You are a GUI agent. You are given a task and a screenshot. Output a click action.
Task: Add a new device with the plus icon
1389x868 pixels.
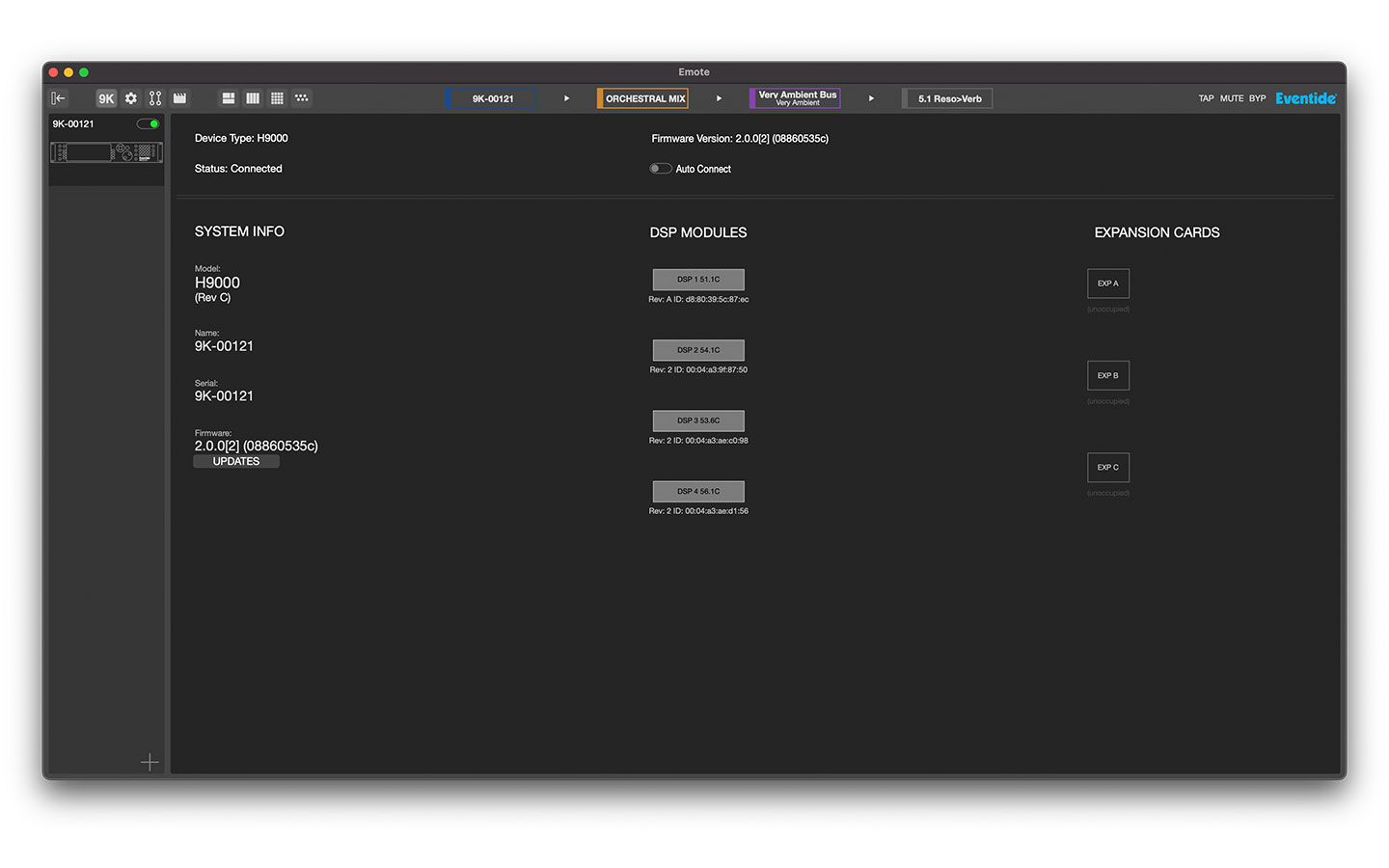point(150,763)
